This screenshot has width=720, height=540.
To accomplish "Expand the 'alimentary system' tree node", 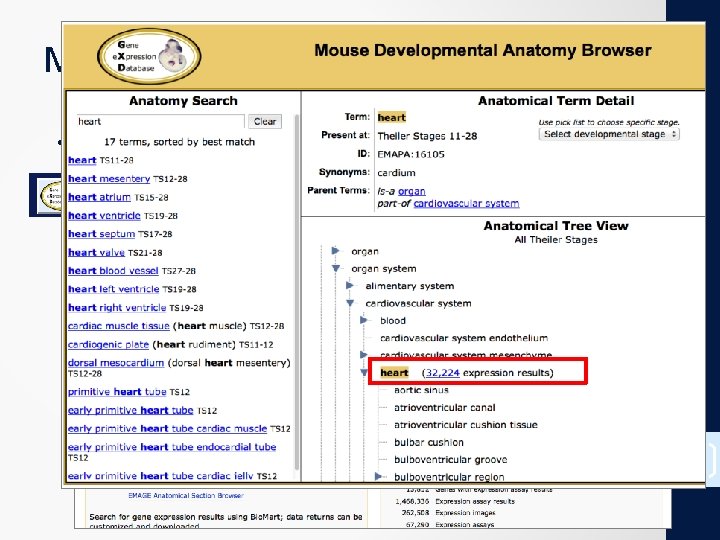I will point(350,286).
